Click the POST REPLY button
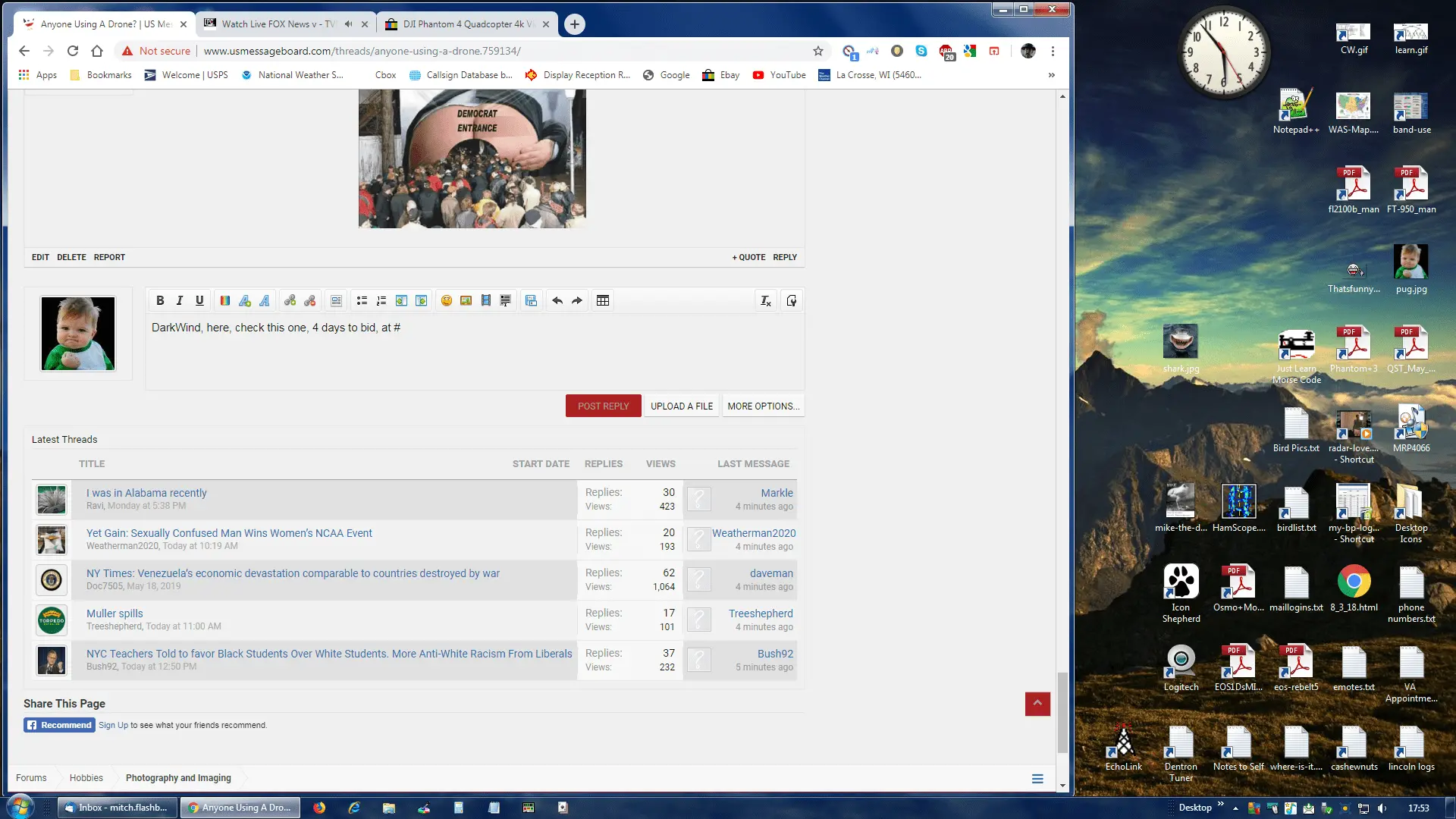The height and width of the screenshot is (819, 1456). click(x=603, y=406)
